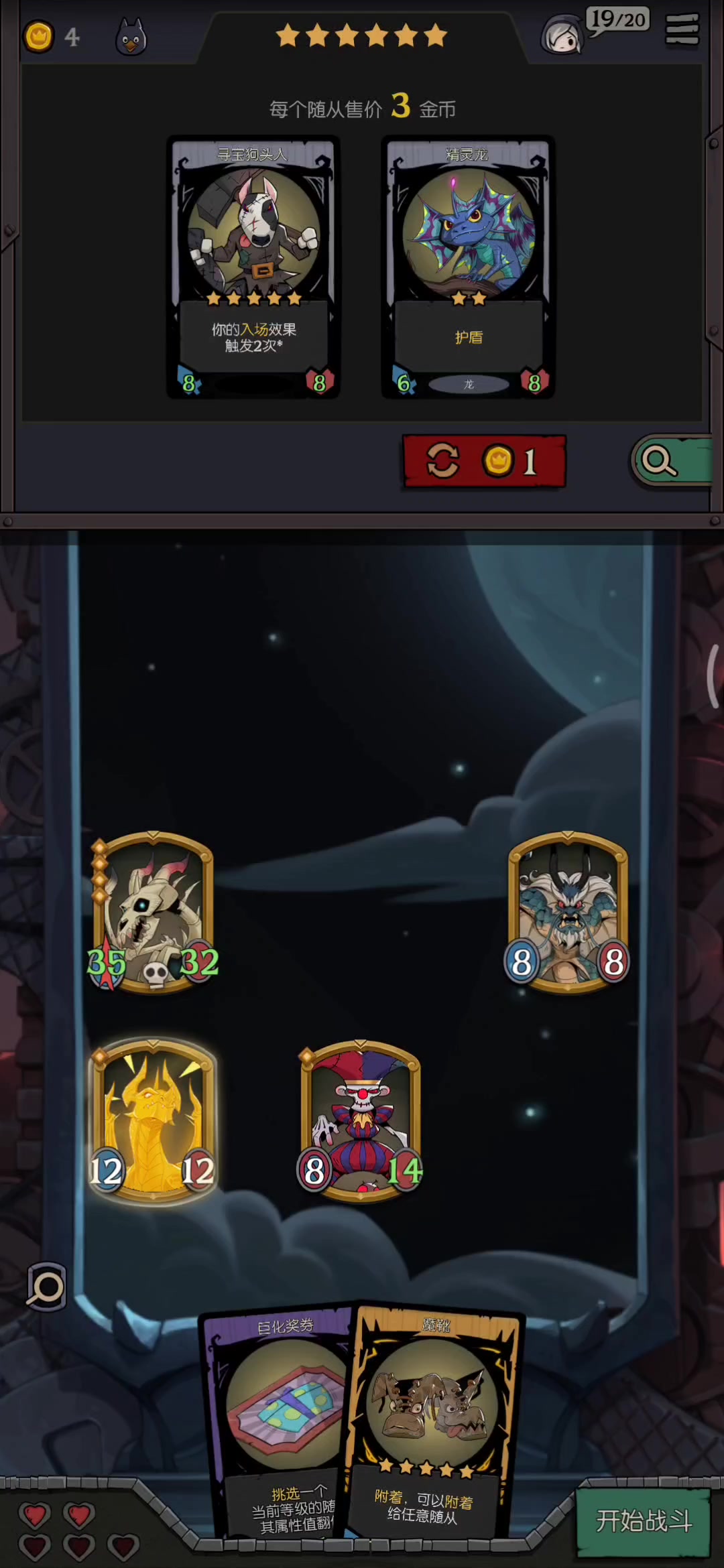
Task: Select the skeletal dragon 35/32 minion
Action: click(154, 912)
